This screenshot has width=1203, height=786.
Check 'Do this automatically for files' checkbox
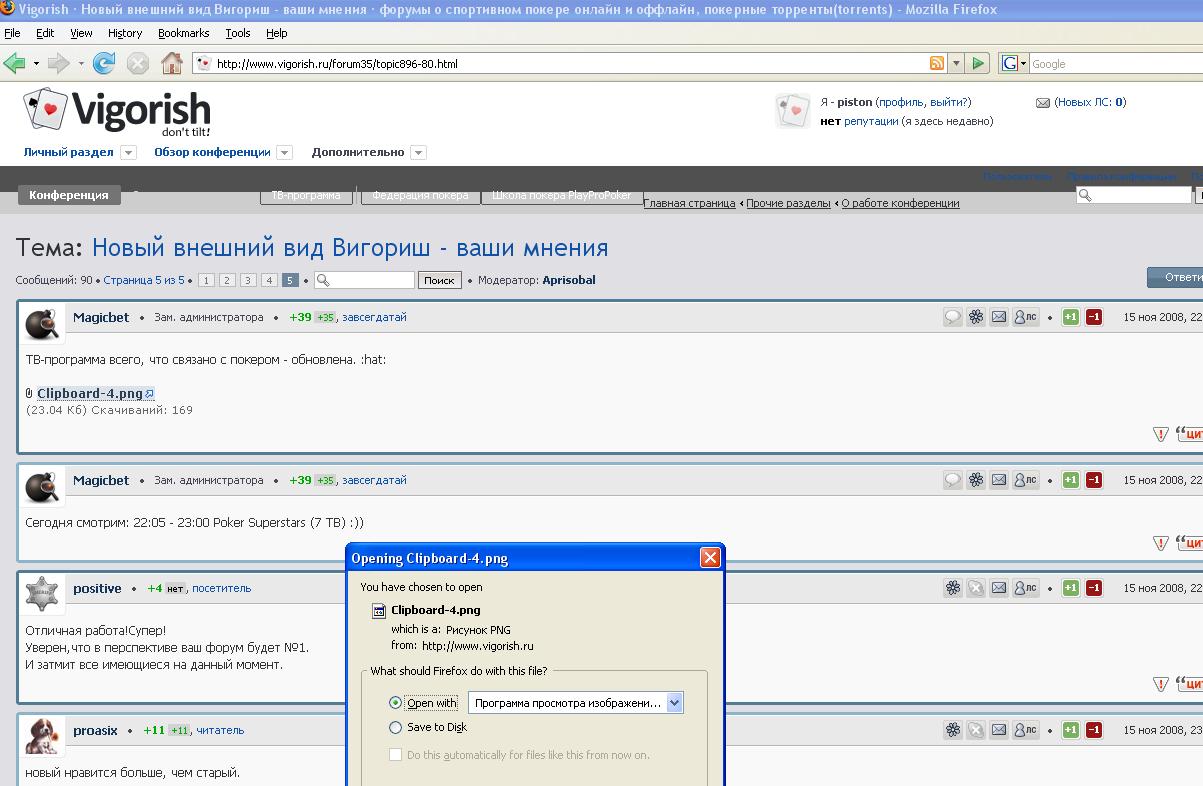click(x=396, y=755)
